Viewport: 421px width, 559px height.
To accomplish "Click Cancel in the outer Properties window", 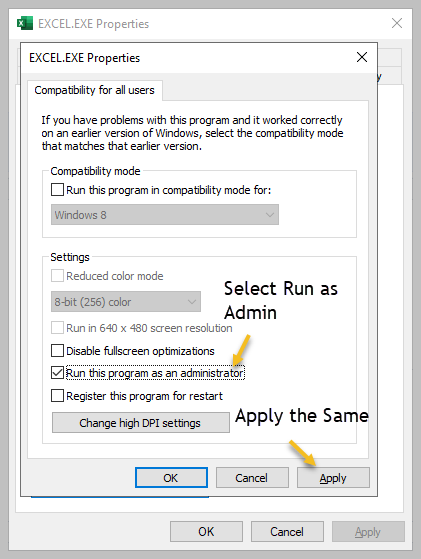I will [287, 532].
